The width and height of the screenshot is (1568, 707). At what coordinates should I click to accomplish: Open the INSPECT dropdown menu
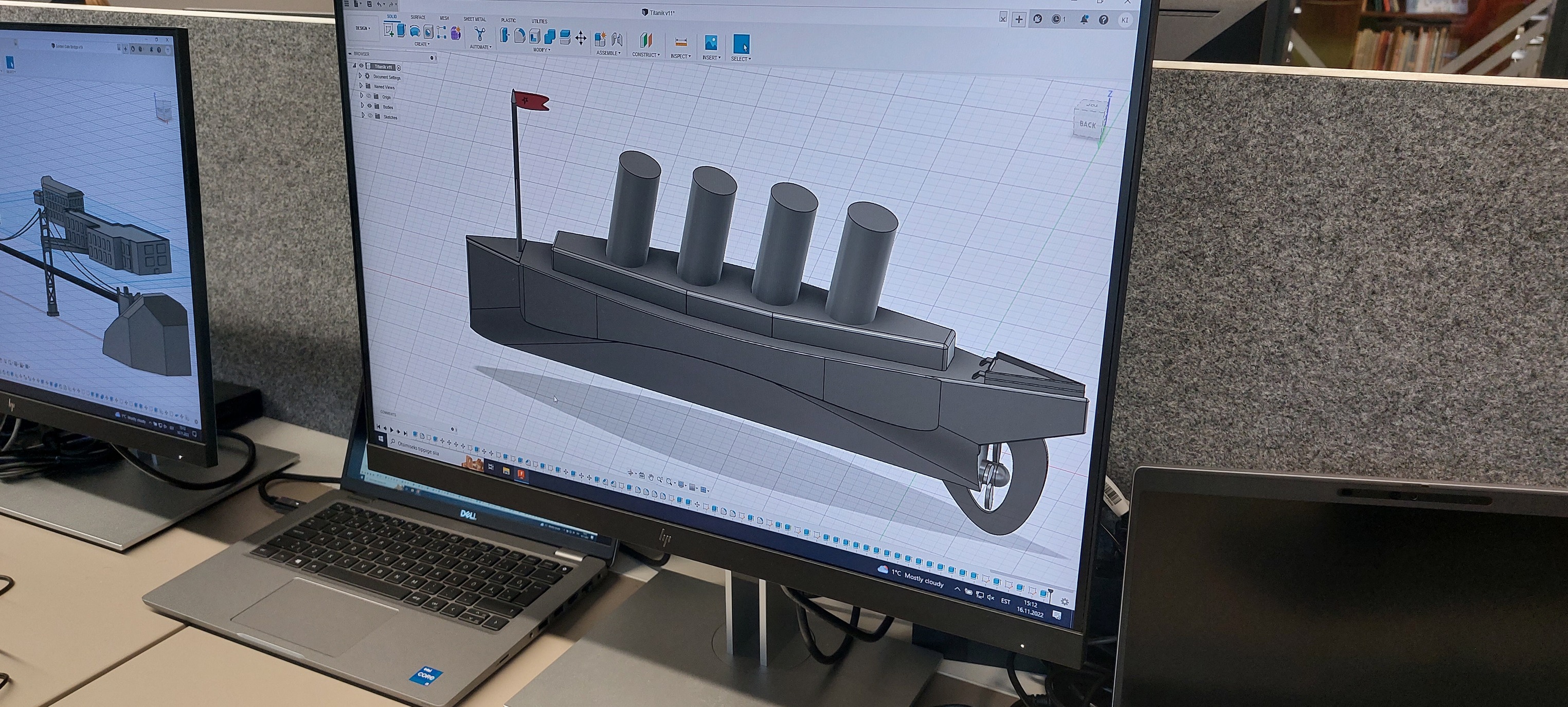[x=680, y=57]
